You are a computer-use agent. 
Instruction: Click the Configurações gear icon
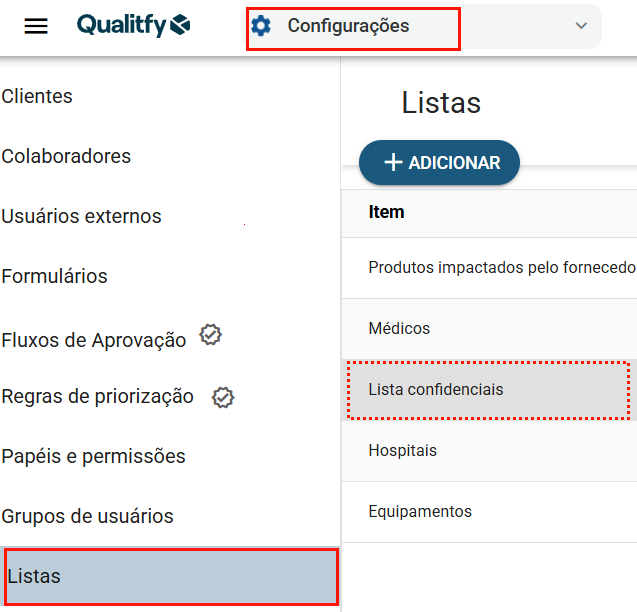tap(261, 26)
